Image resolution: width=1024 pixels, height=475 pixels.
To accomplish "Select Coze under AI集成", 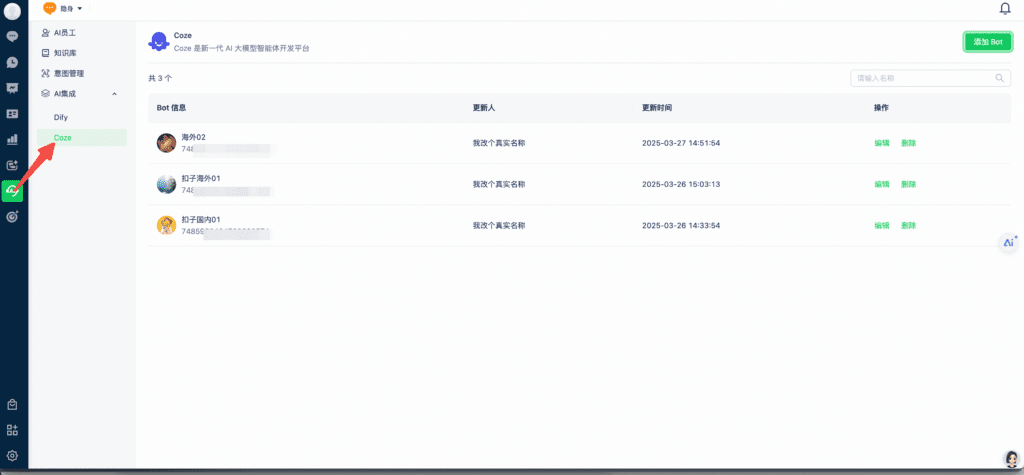I will tap(82, 138).
